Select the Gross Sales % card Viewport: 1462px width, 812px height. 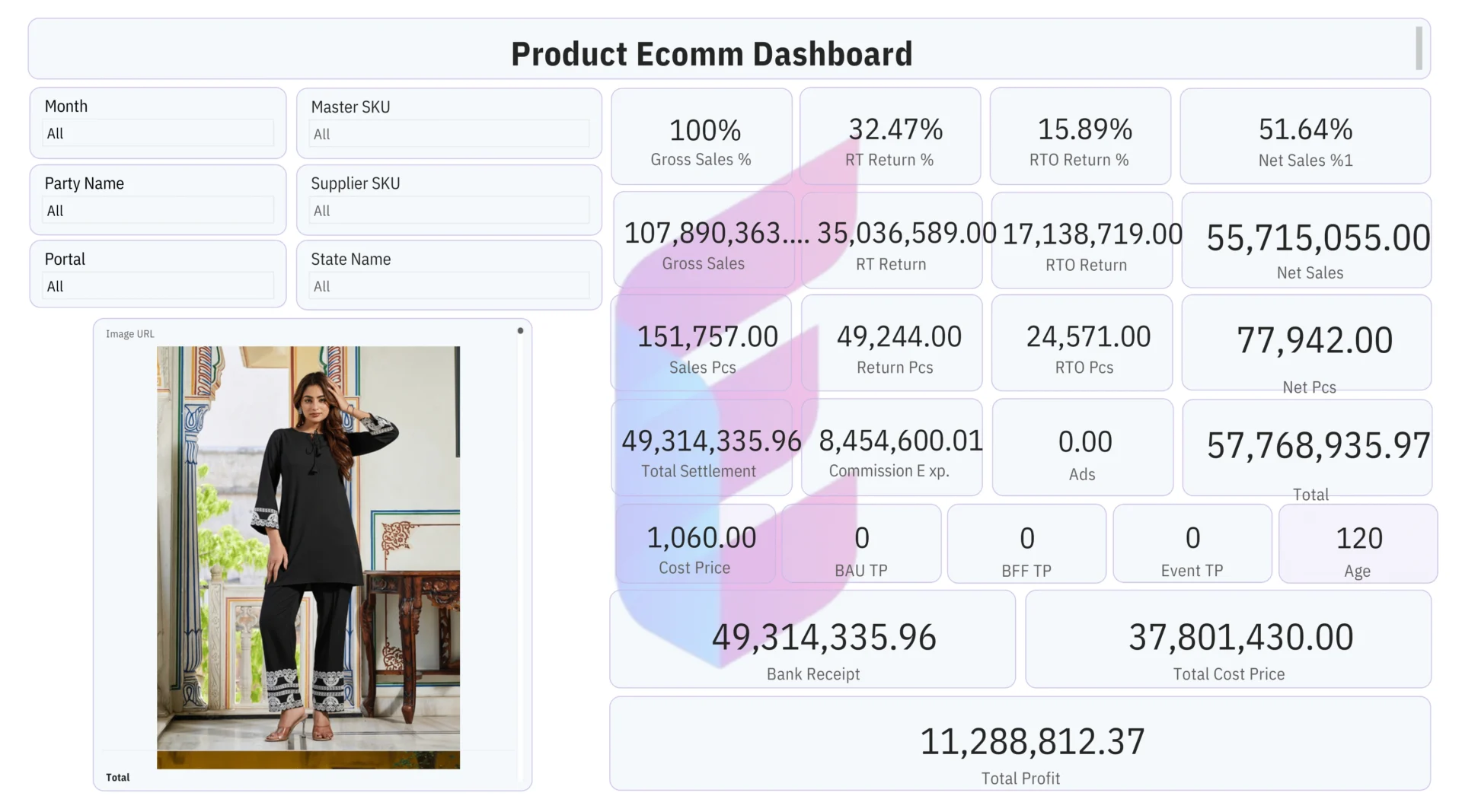[x=701, y=137]
